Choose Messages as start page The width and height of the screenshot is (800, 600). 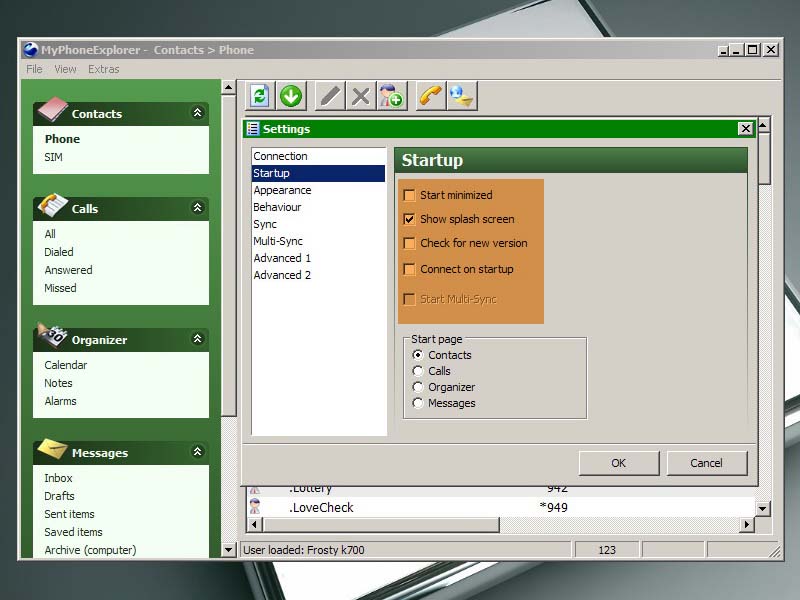click(x=418, y=403)
